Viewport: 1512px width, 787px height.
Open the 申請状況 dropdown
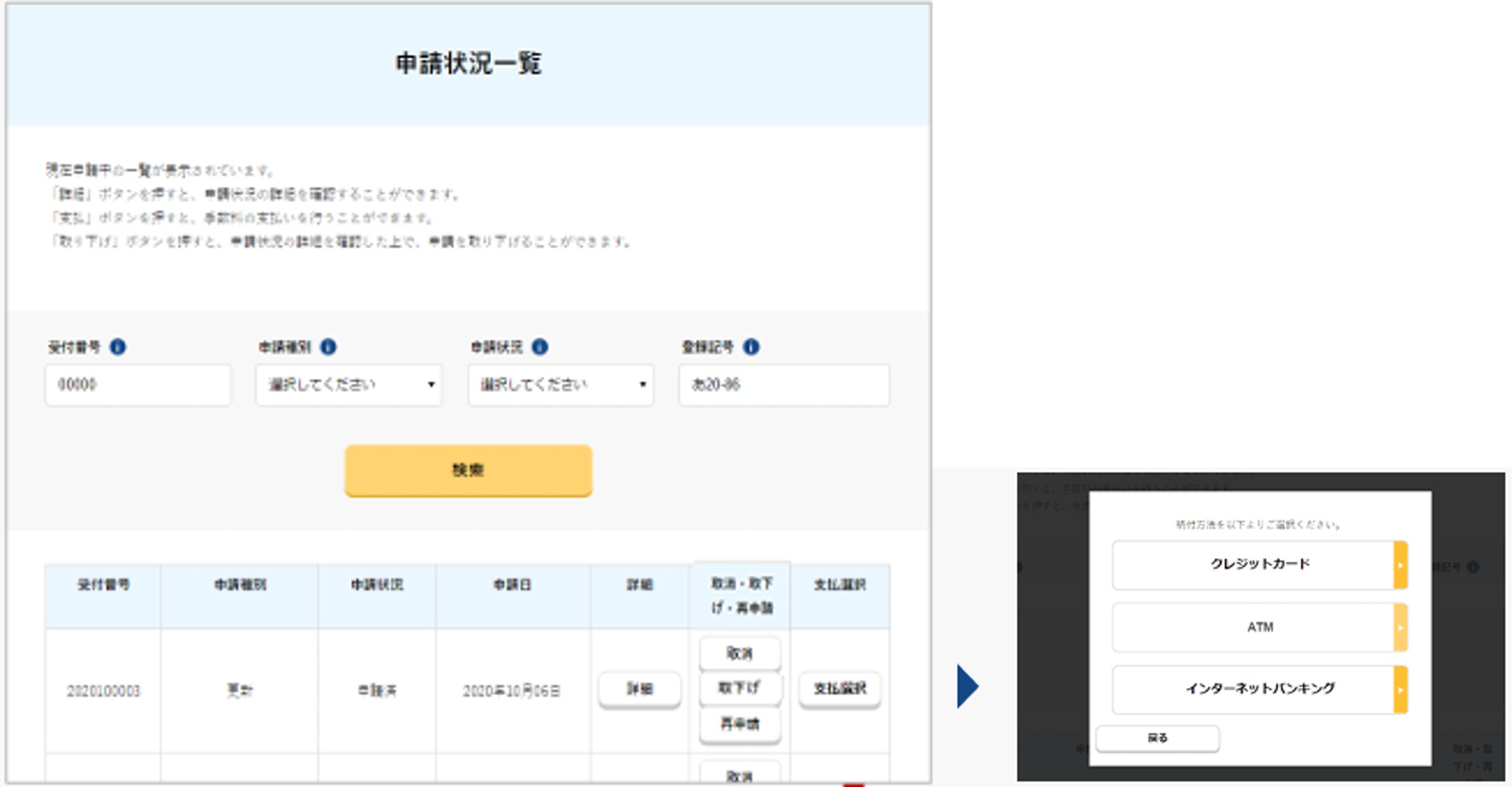tap(560, 385)
